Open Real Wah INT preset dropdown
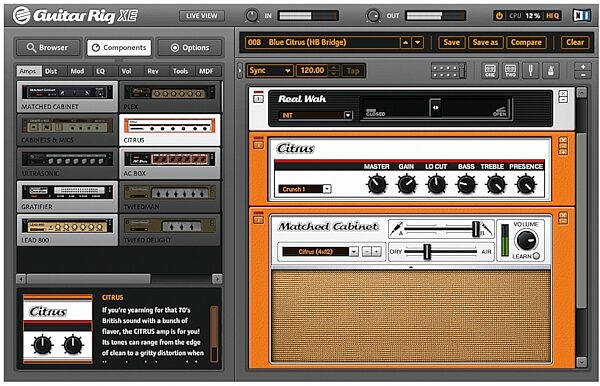 [316, 115]
